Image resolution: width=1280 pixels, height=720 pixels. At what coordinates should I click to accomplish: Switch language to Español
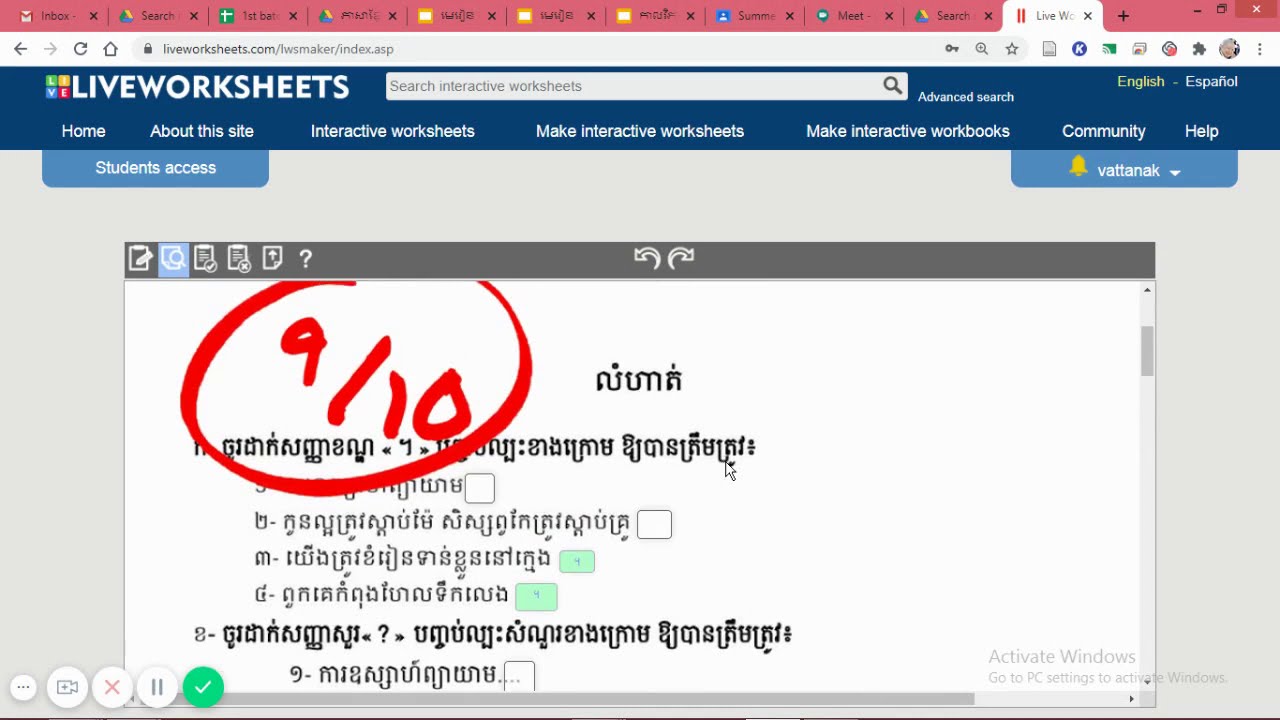(1211, 82)
